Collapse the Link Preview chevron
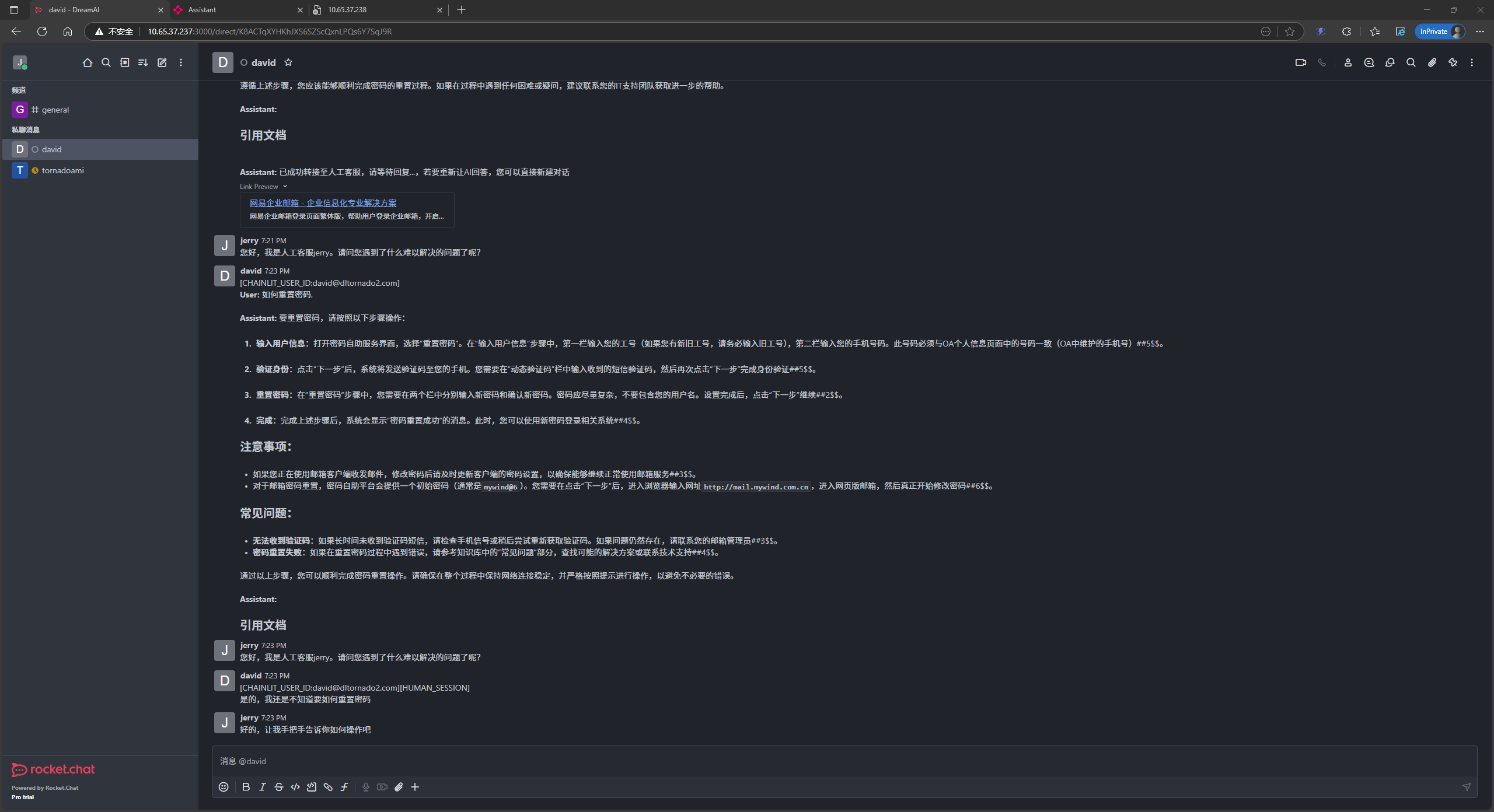Image resolution: width=1494 pixels, height=812 pixels. [x=285, y=187]
